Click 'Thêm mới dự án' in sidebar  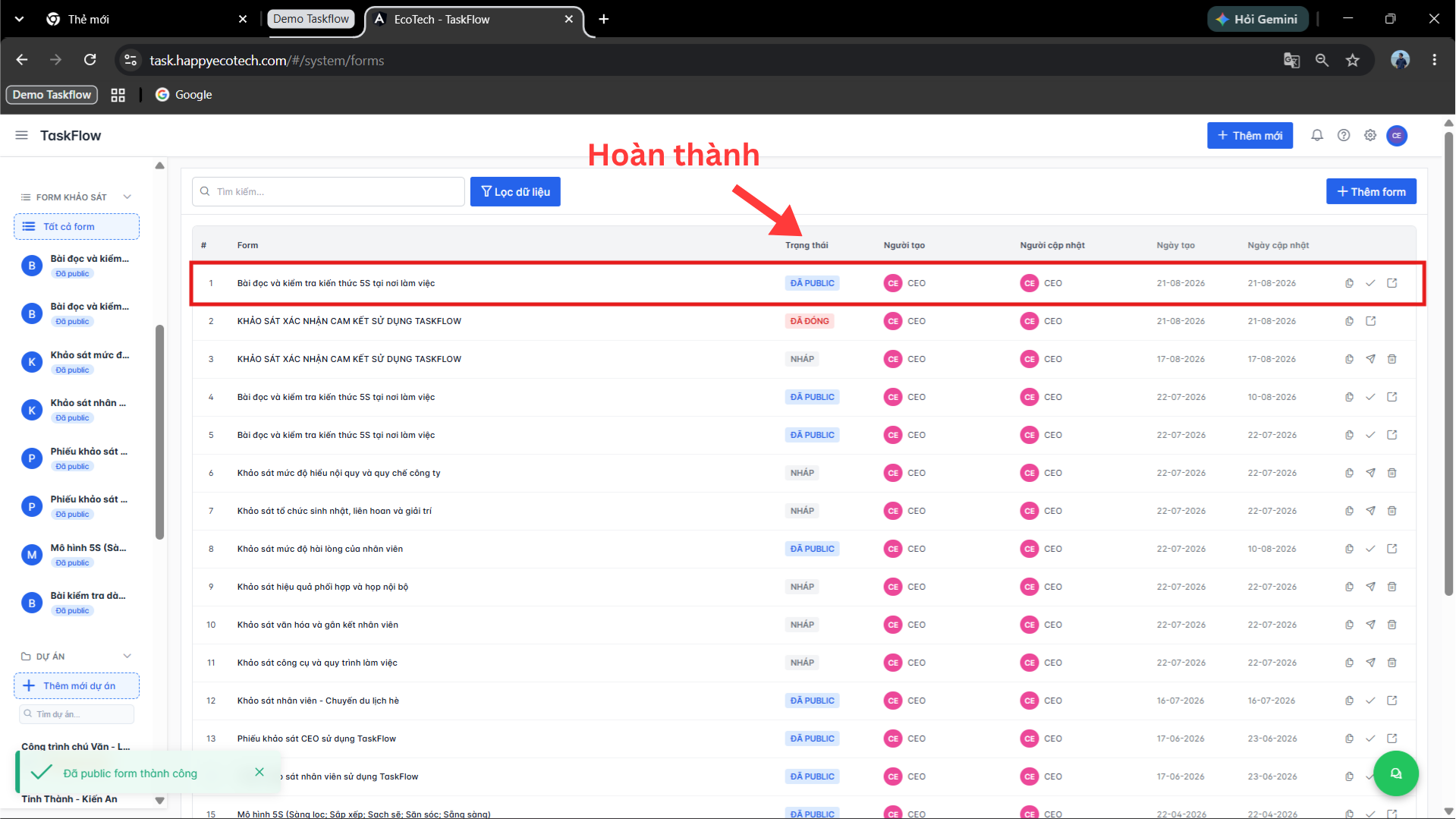tap(77, 686)
